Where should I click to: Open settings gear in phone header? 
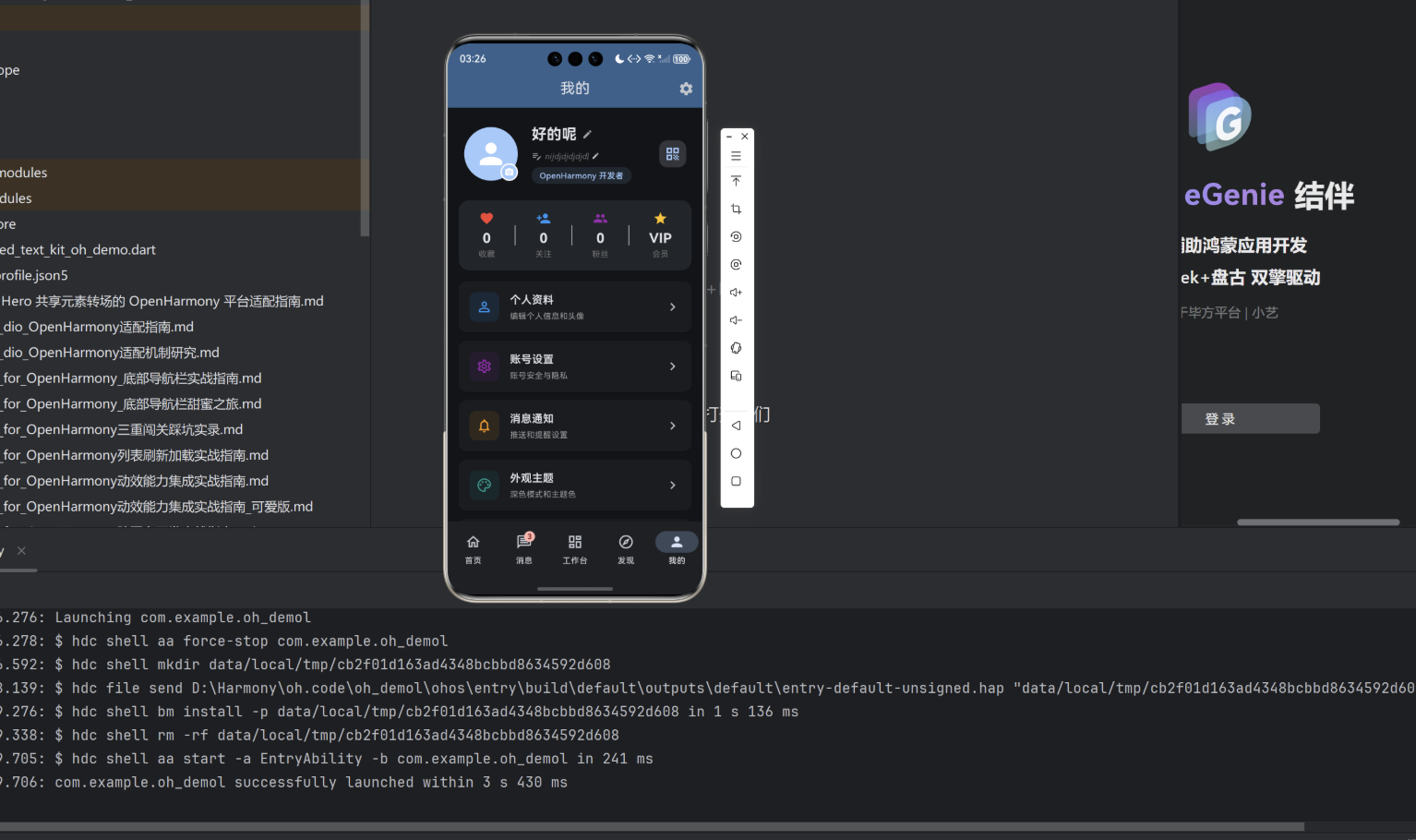pos(686,89)
